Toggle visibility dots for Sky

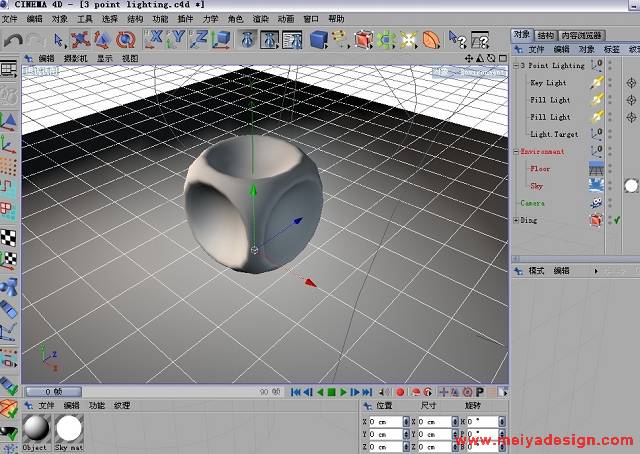(610, 185)
